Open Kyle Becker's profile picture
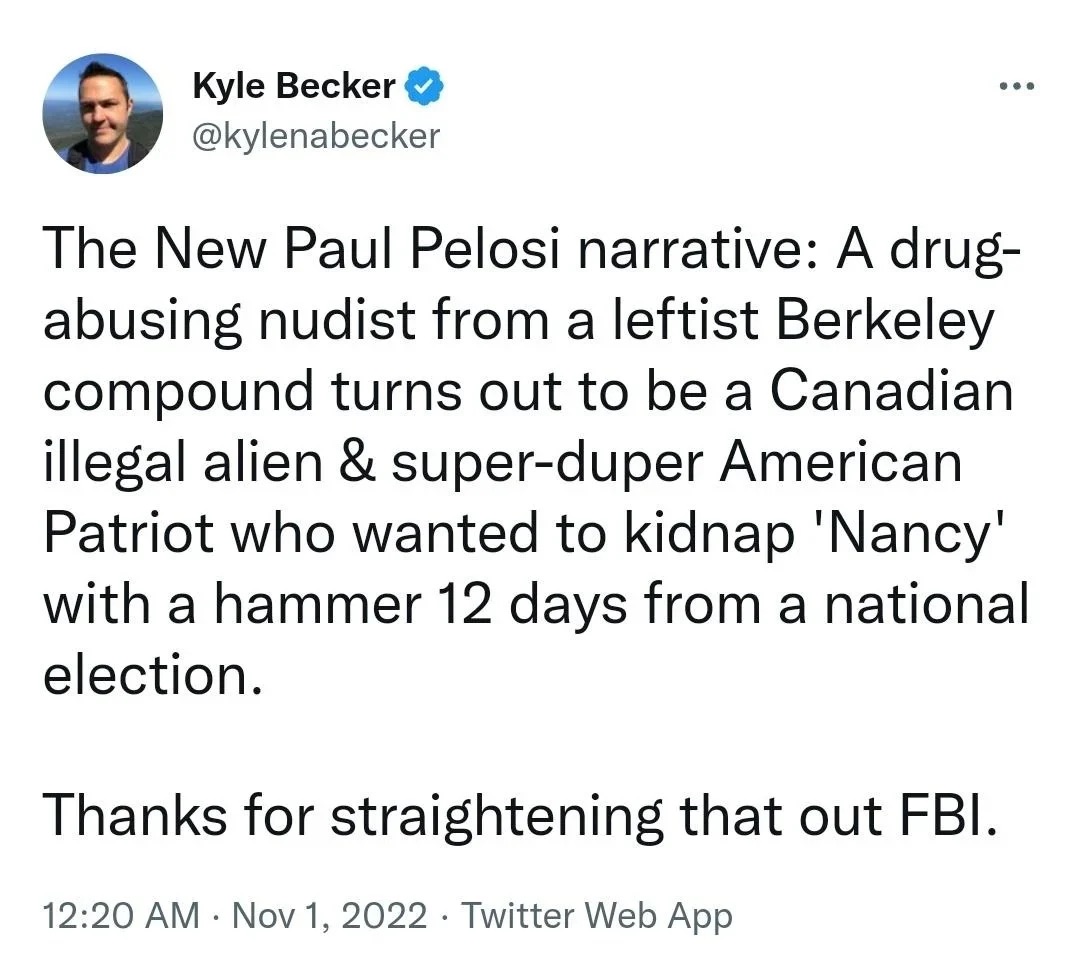 tap(102, 113)
